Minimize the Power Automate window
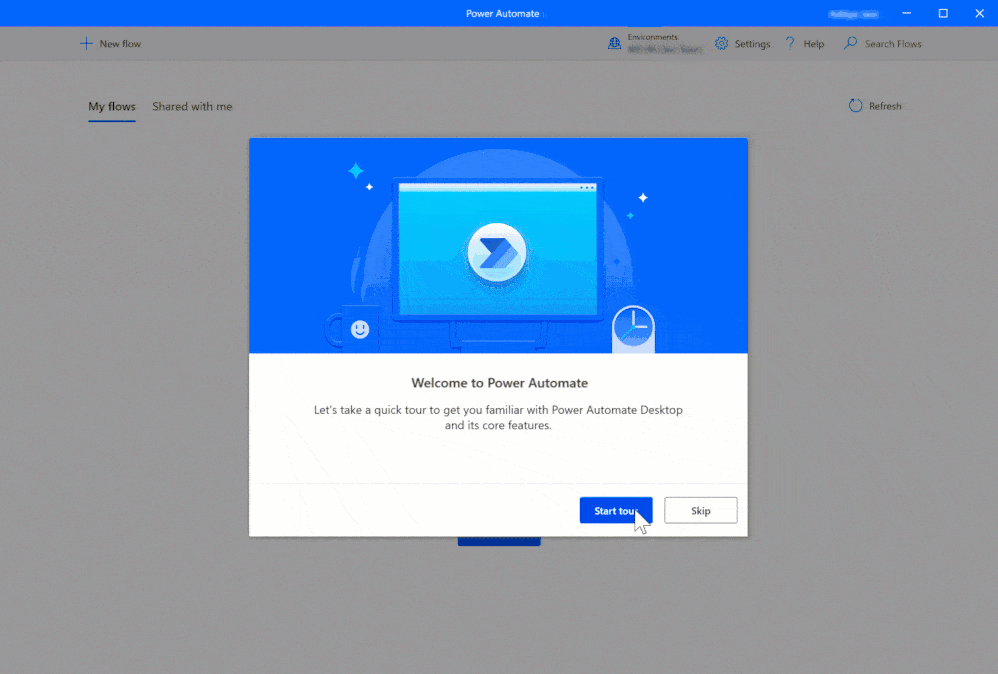 tap(906, 13)
